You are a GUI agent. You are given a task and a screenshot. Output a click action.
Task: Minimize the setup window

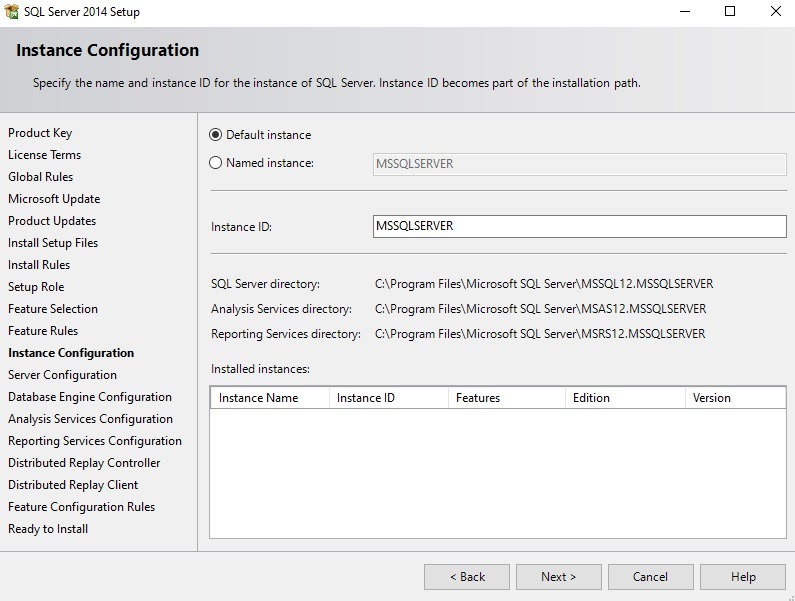(x=684, y=12)
